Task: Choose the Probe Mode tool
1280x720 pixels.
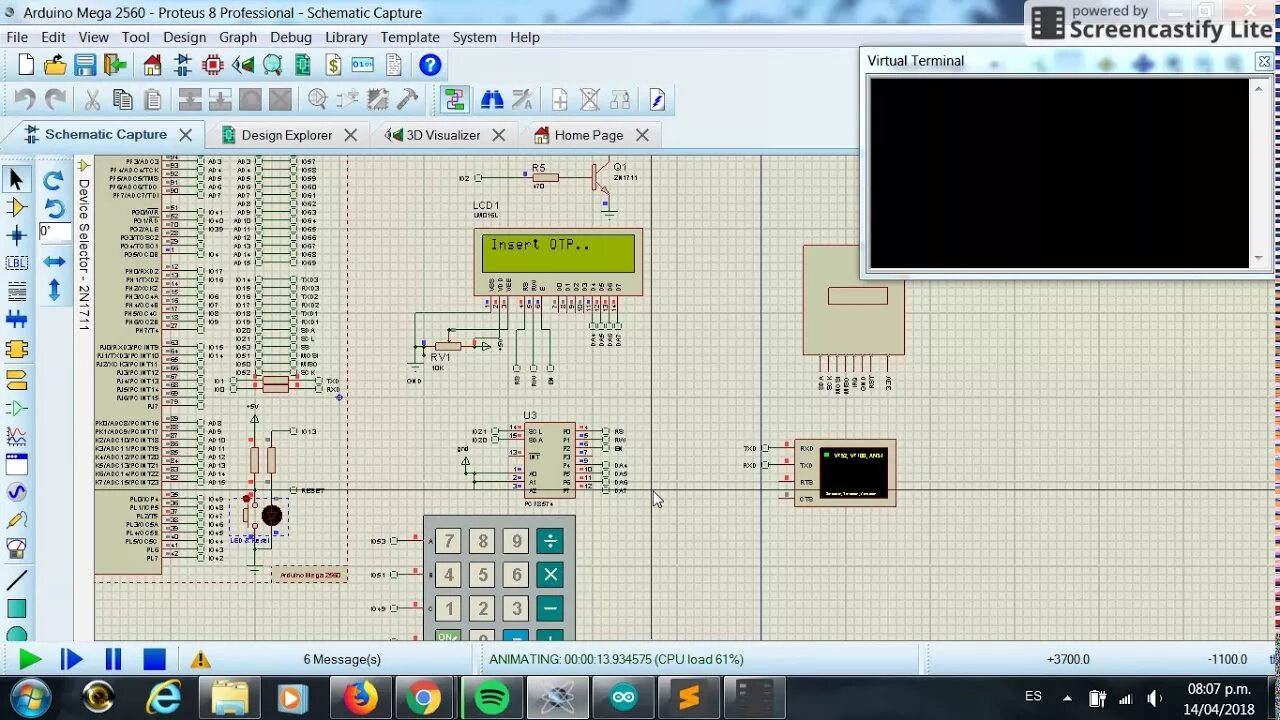Action: click(x=16, y=520)
